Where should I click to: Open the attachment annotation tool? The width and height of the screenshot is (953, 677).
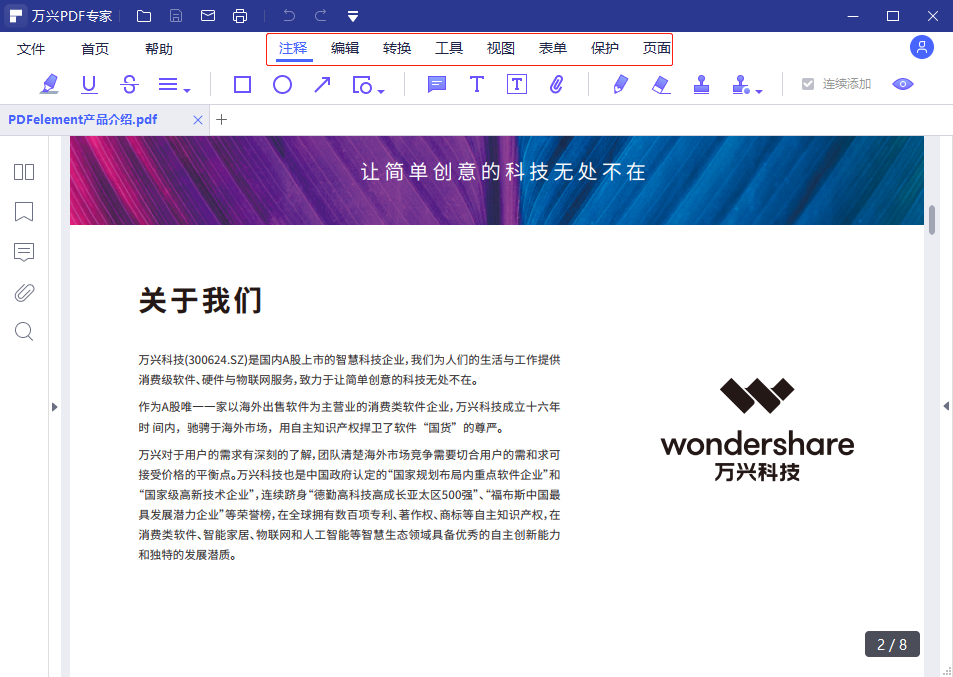click(556, 84)
